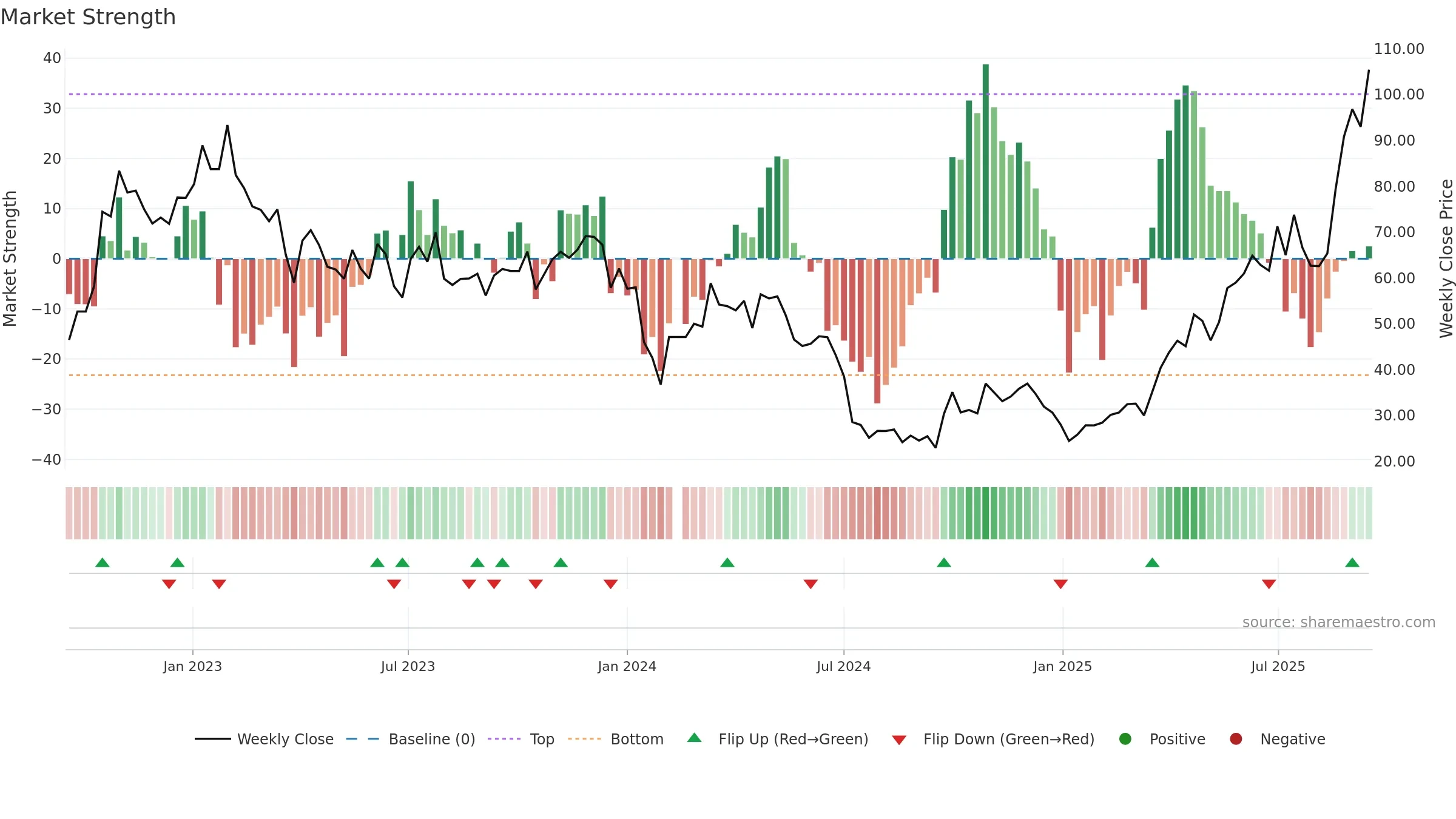Viewport: 1456px width, 819px height.
Task: Click the Jul 2023 x-axis label
Action: click(408, 666)
